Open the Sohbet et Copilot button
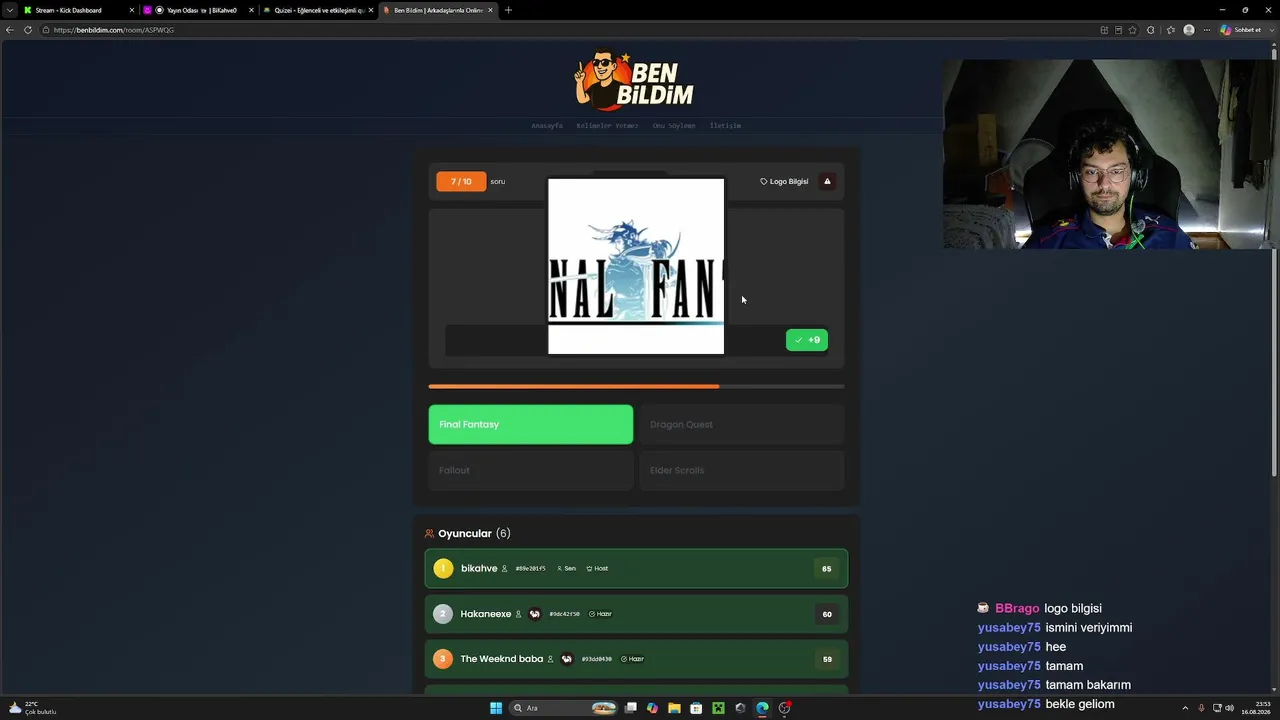The image size is (1280, 720). pyautogui.click(x=1241, y=30)
